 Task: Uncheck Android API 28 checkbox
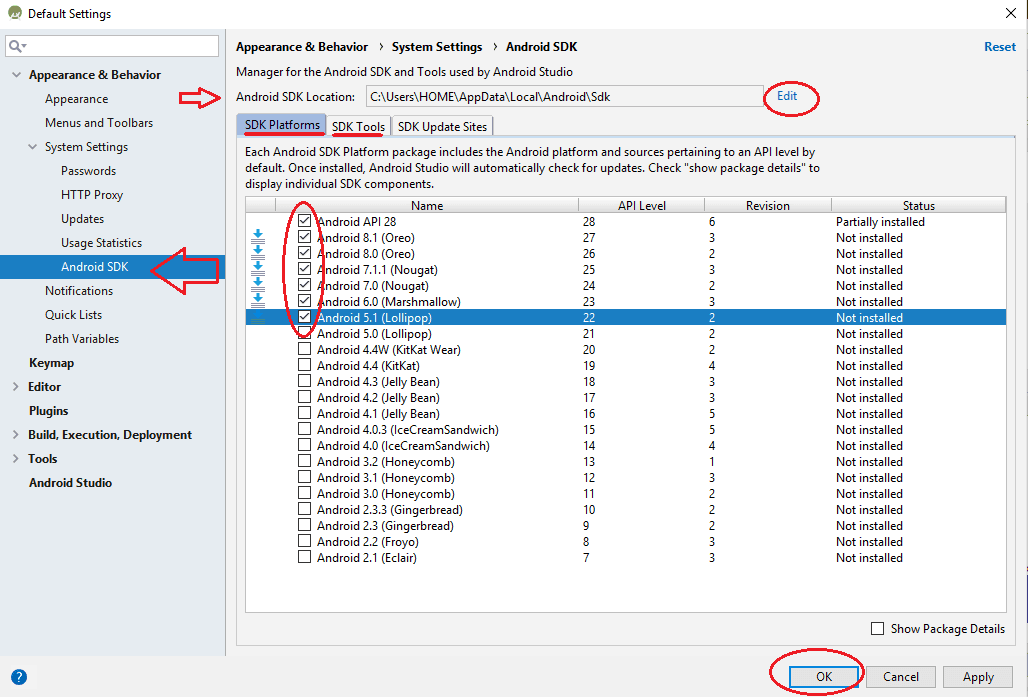click(304, 221)
